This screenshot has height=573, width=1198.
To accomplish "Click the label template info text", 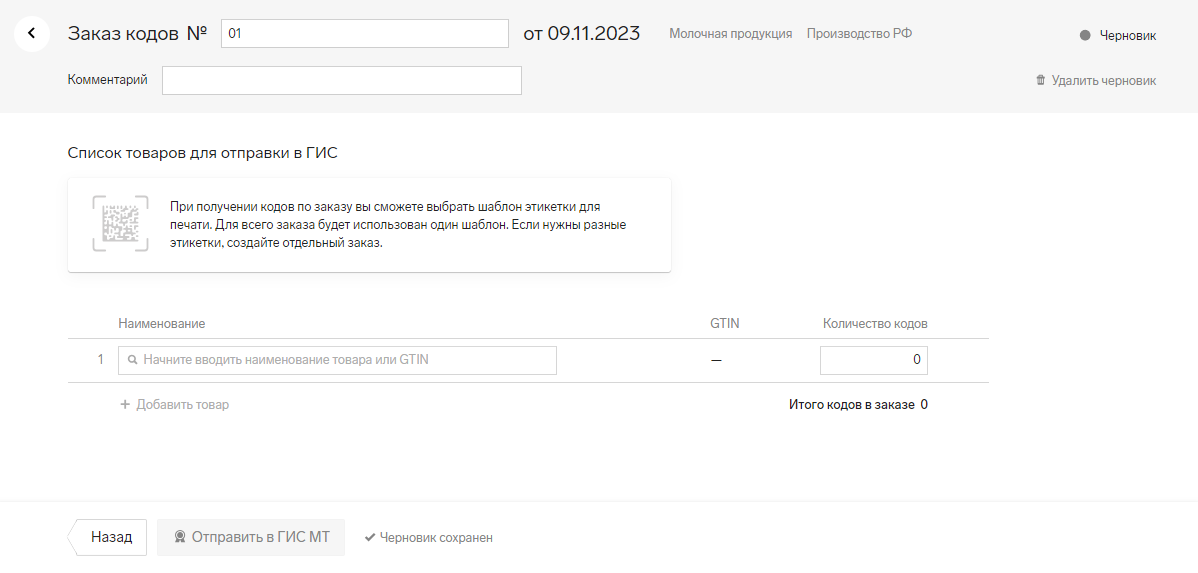I will [398, 224].
